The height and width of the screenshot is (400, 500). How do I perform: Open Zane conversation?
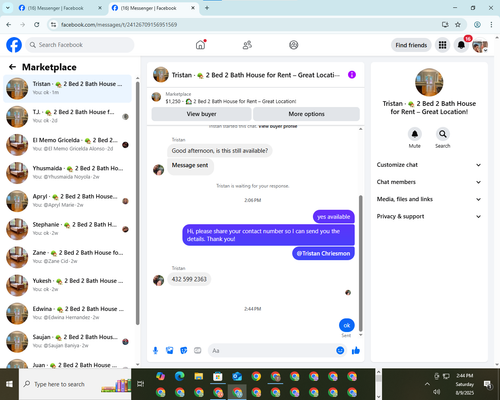click(x=67, y=257)
